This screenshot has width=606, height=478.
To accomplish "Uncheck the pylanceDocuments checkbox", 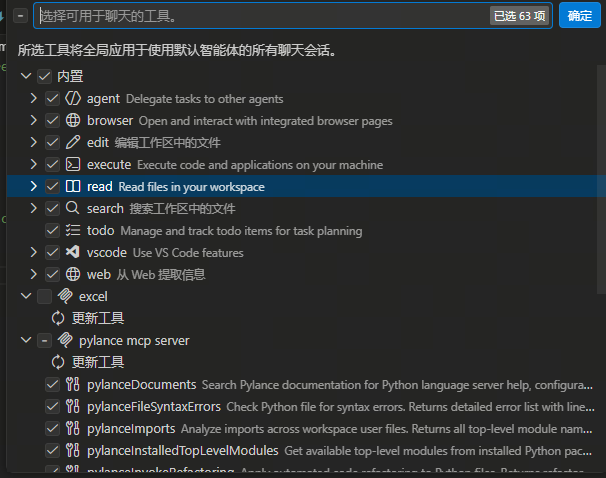I will click(52, 384).
